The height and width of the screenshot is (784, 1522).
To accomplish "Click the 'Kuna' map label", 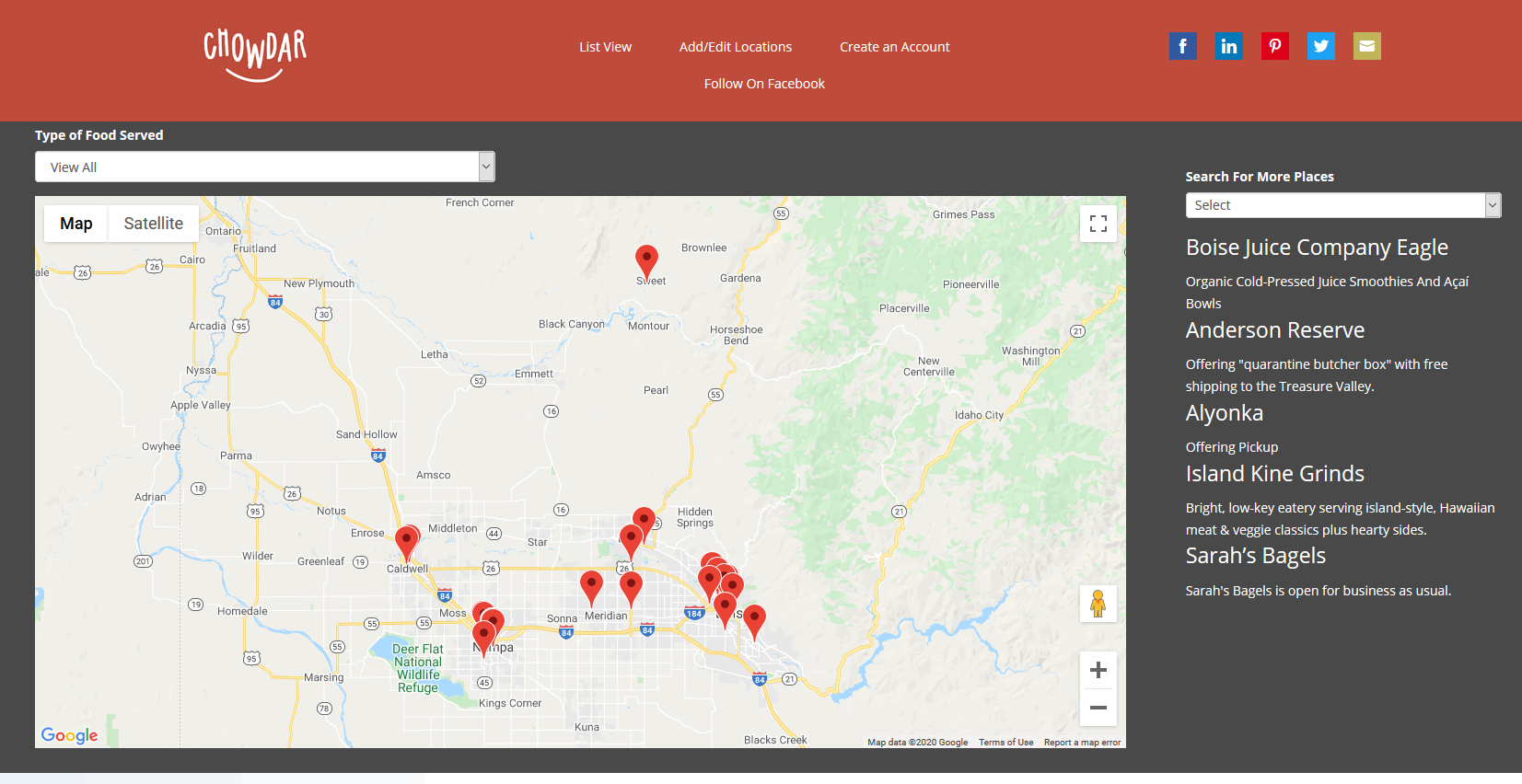I will click(x=587, y=727).
